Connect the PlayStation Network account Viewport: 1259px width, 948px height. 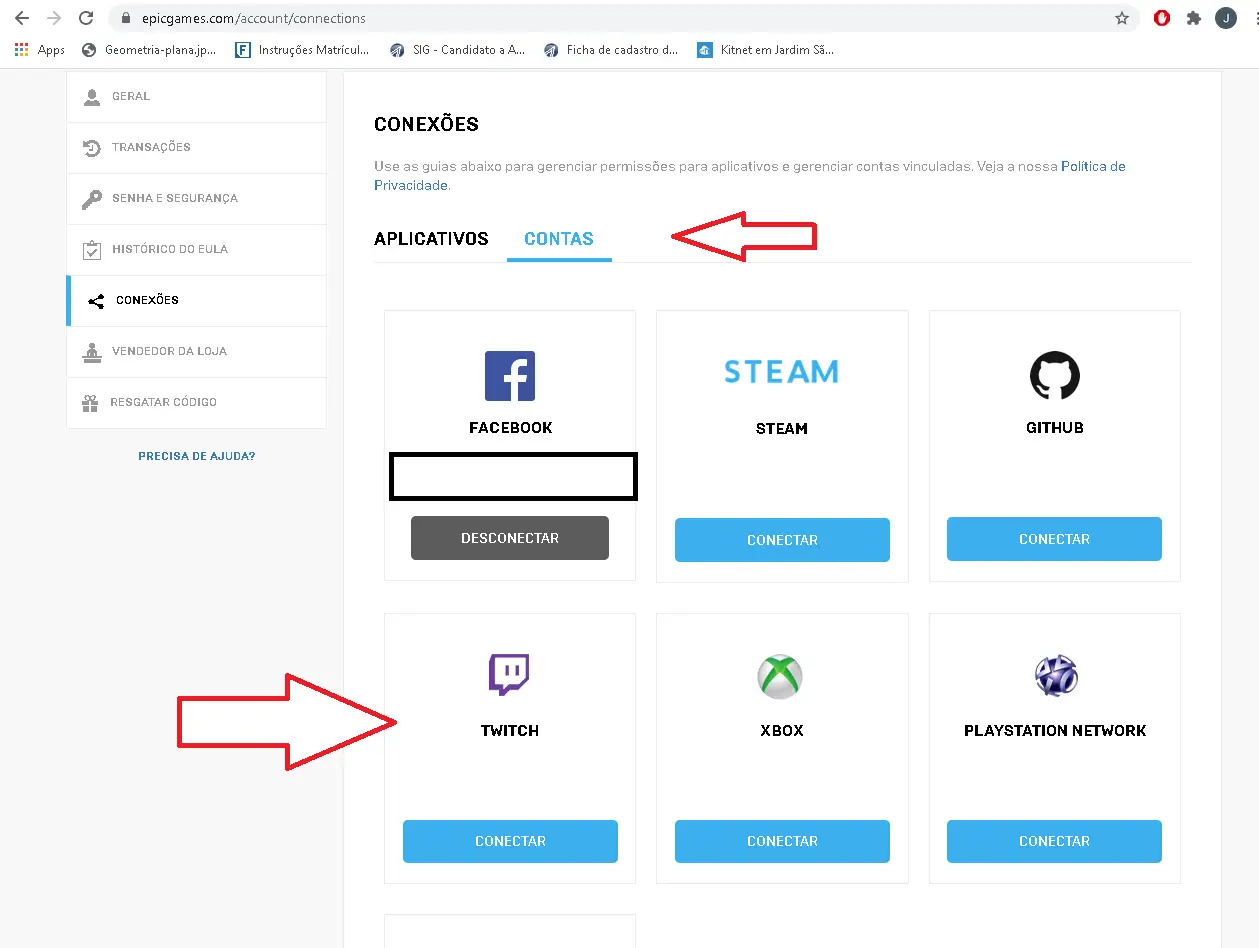(x=1054, y=841)
